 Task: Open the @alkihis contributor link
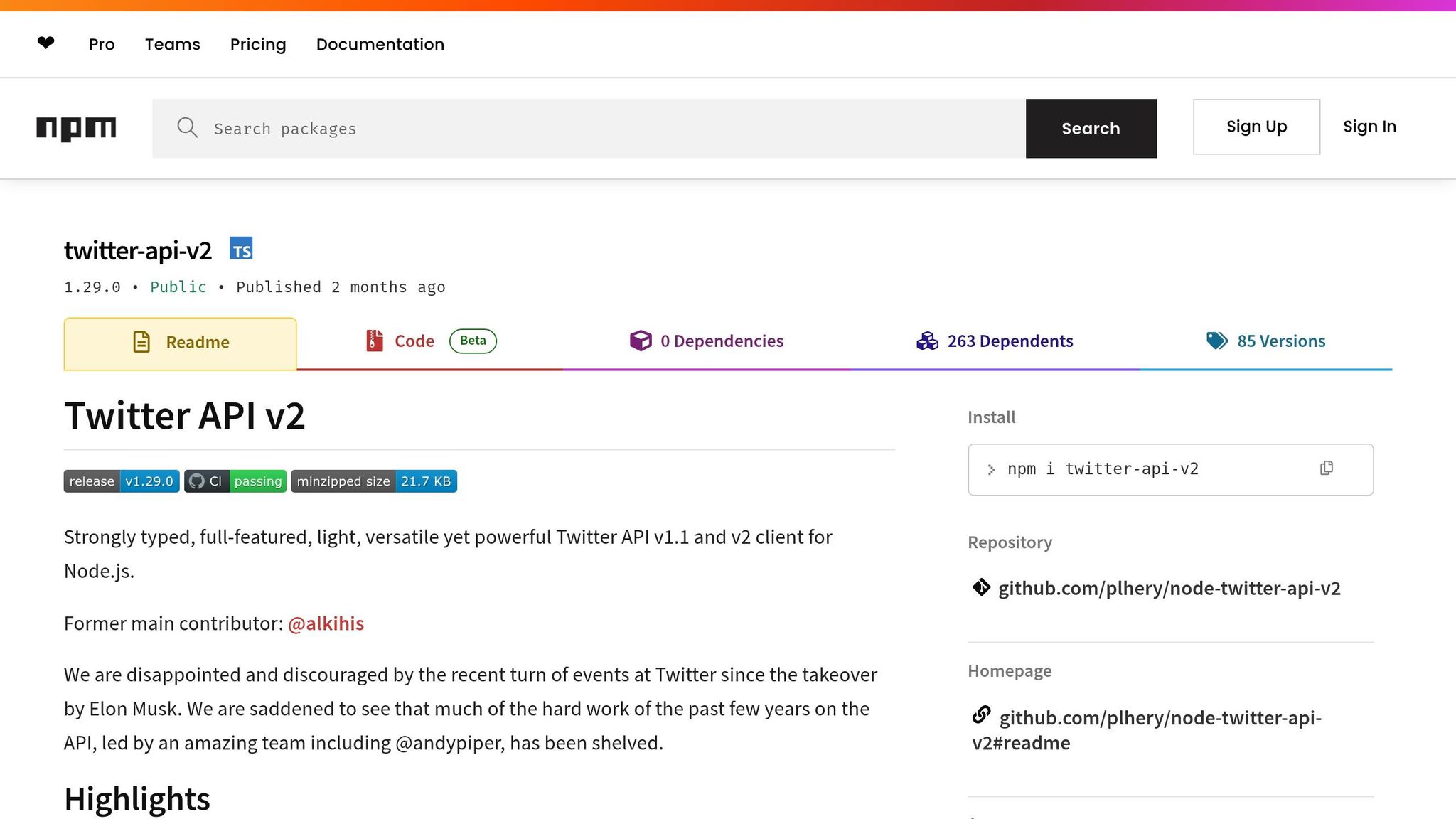tap(326, 623)
